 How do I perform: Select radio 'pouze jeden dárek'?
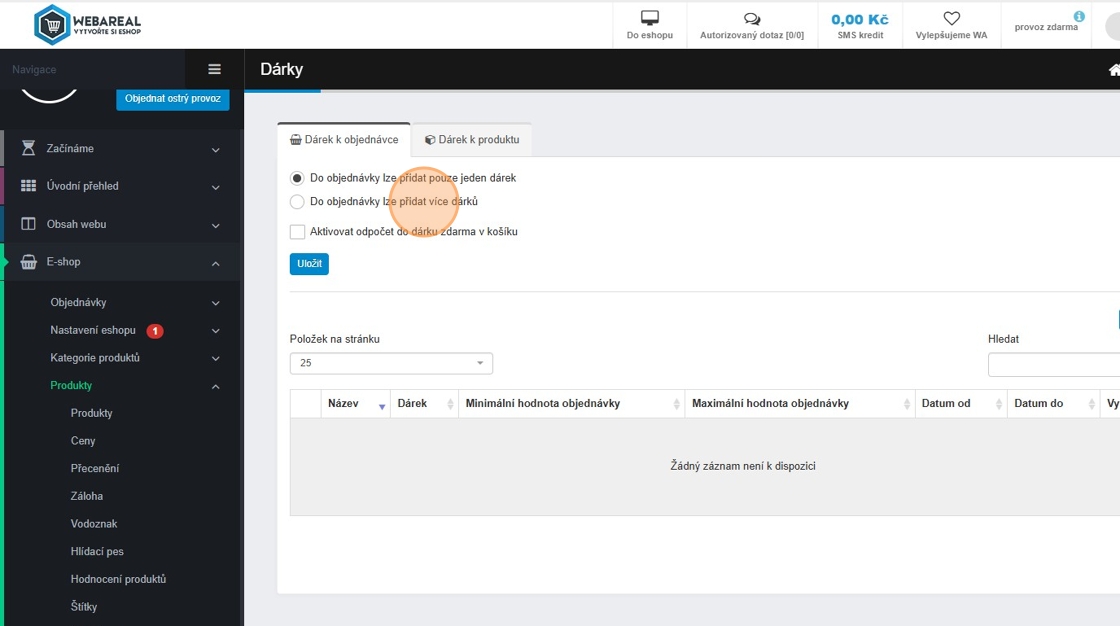[297, 178]
